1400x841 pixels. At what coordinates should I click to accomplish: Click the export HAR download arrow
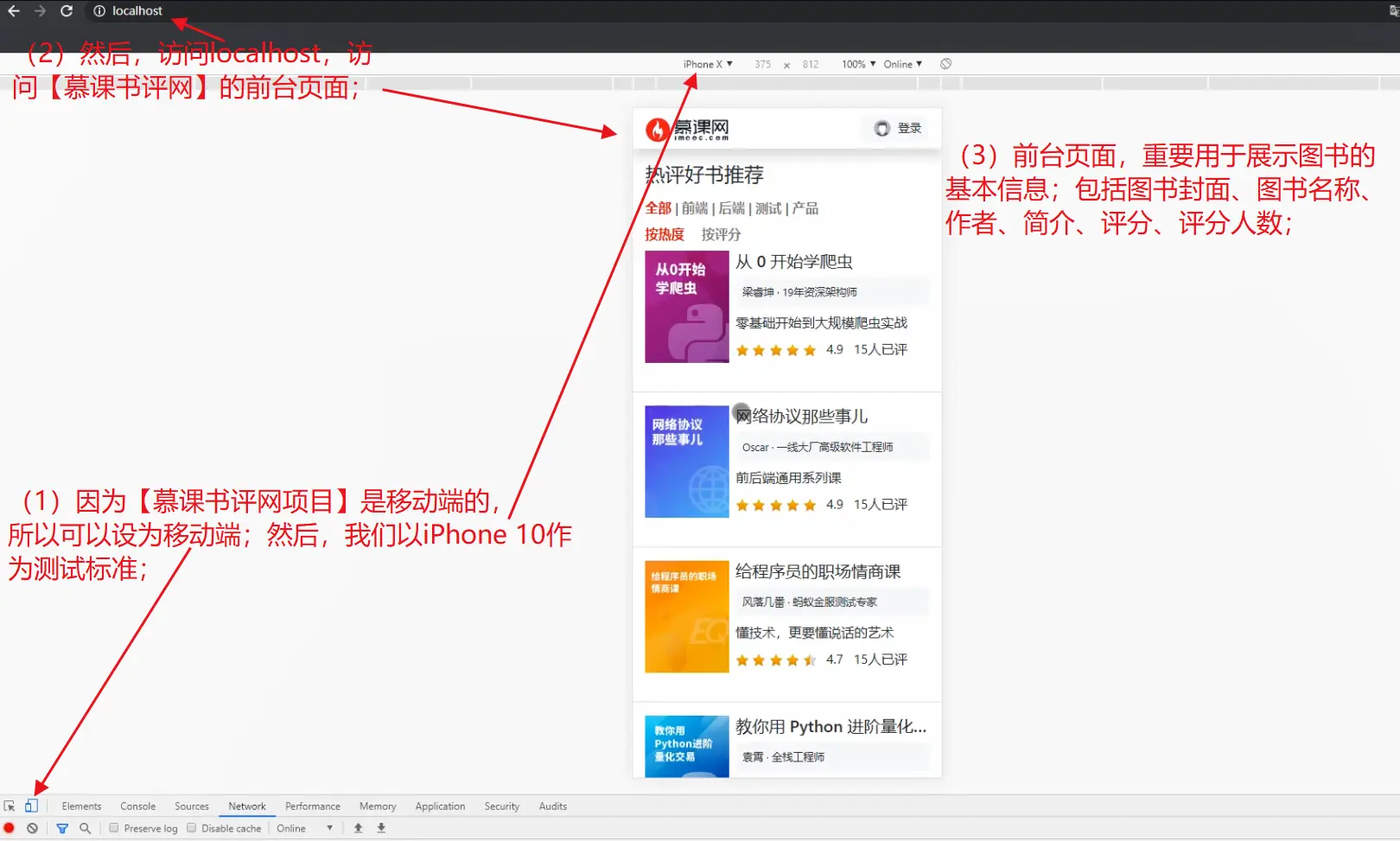click(x=381, y=828)
